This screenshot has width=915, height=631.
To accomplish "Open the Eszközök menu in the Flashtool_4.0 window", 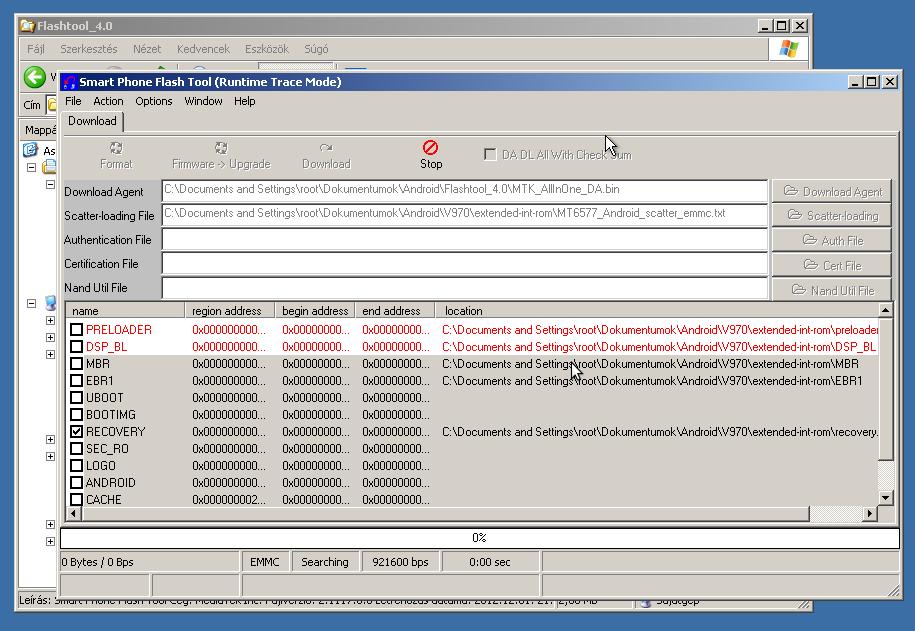I will pyautogui.click(x=267, y=49).
